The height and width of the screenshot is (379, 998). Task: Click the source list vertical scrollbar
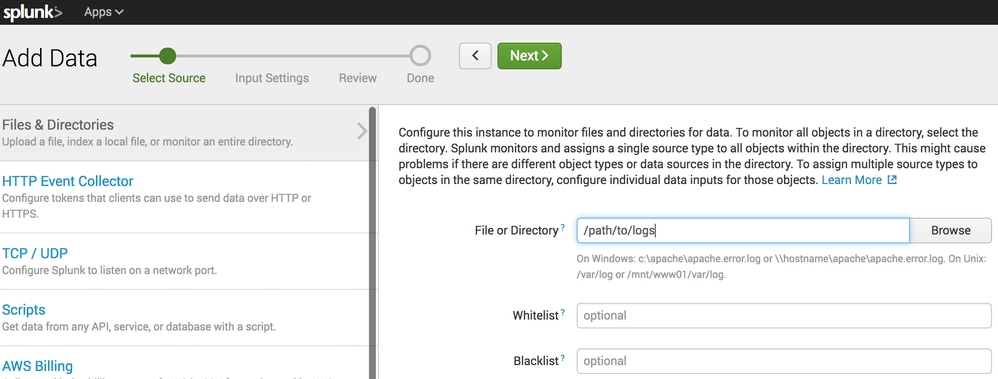point(372,242)
